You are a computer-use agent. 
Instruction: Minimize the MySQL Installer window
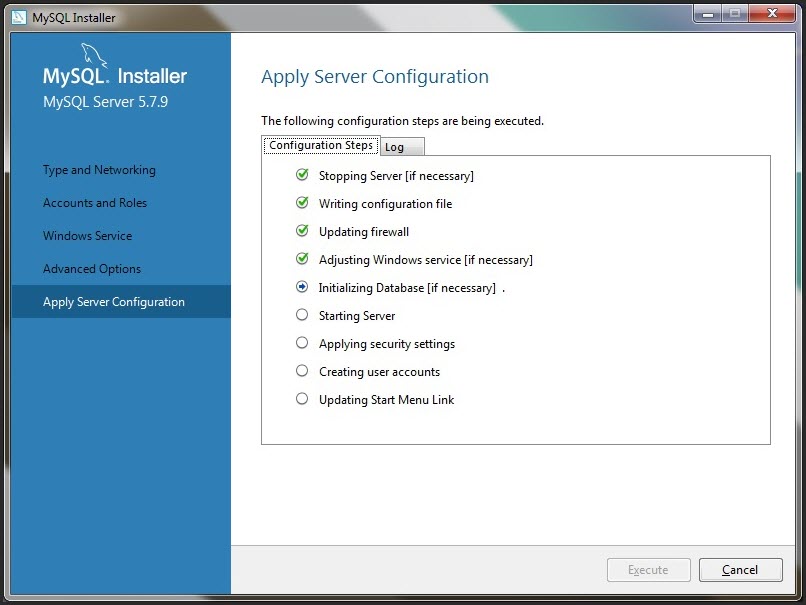(x=708, y=13)
